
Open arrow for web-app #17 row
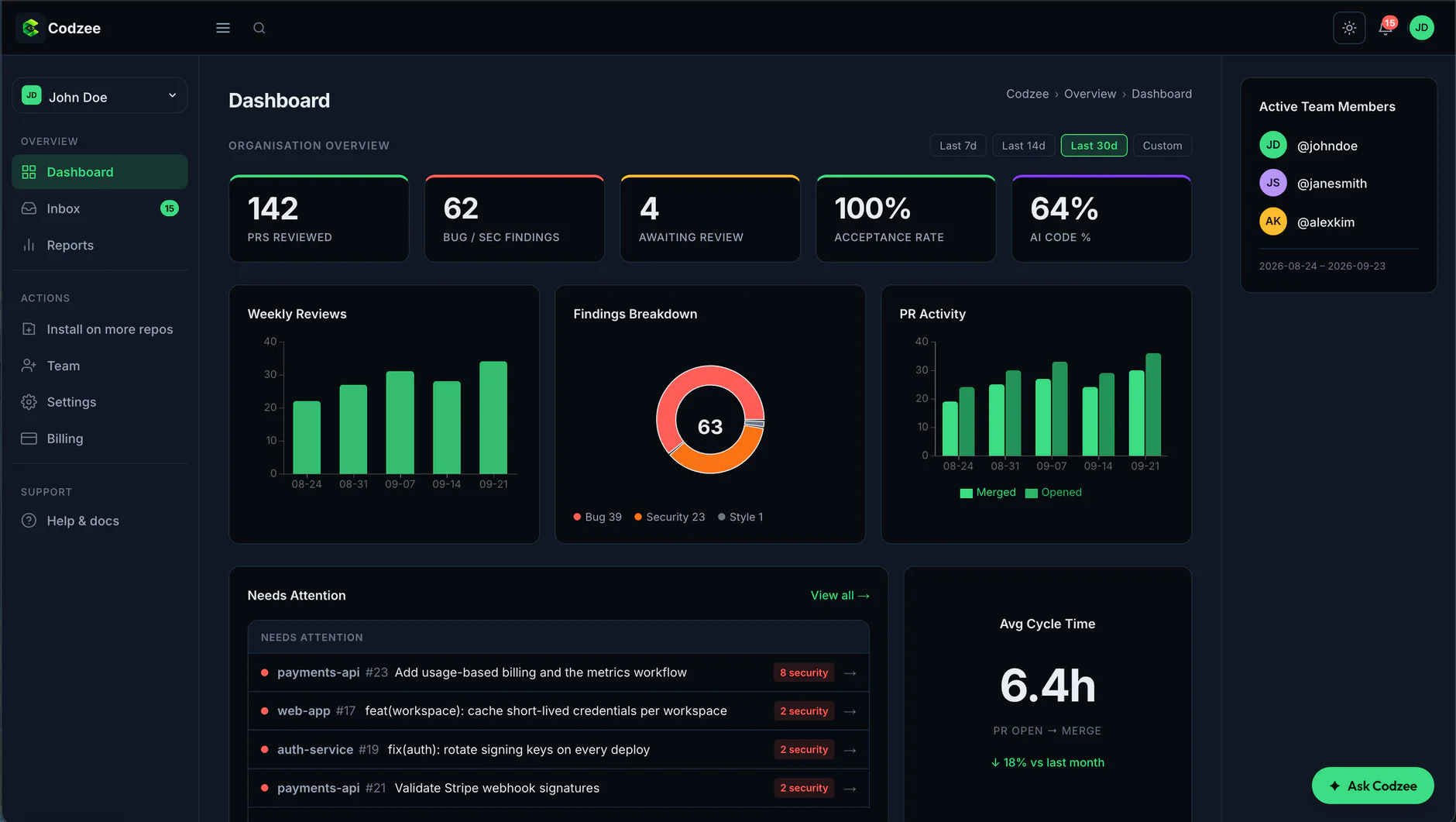coord(850,711)
